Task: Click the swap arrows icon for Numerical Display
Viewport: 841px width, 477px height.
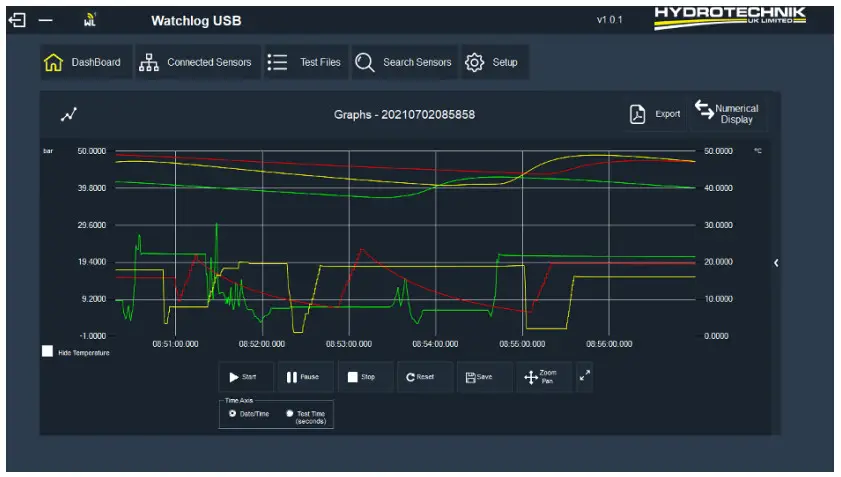Action: 704,109
